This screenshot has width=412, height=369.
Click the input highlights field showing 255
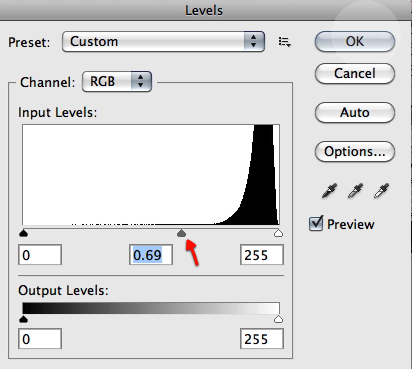(262, 255)
